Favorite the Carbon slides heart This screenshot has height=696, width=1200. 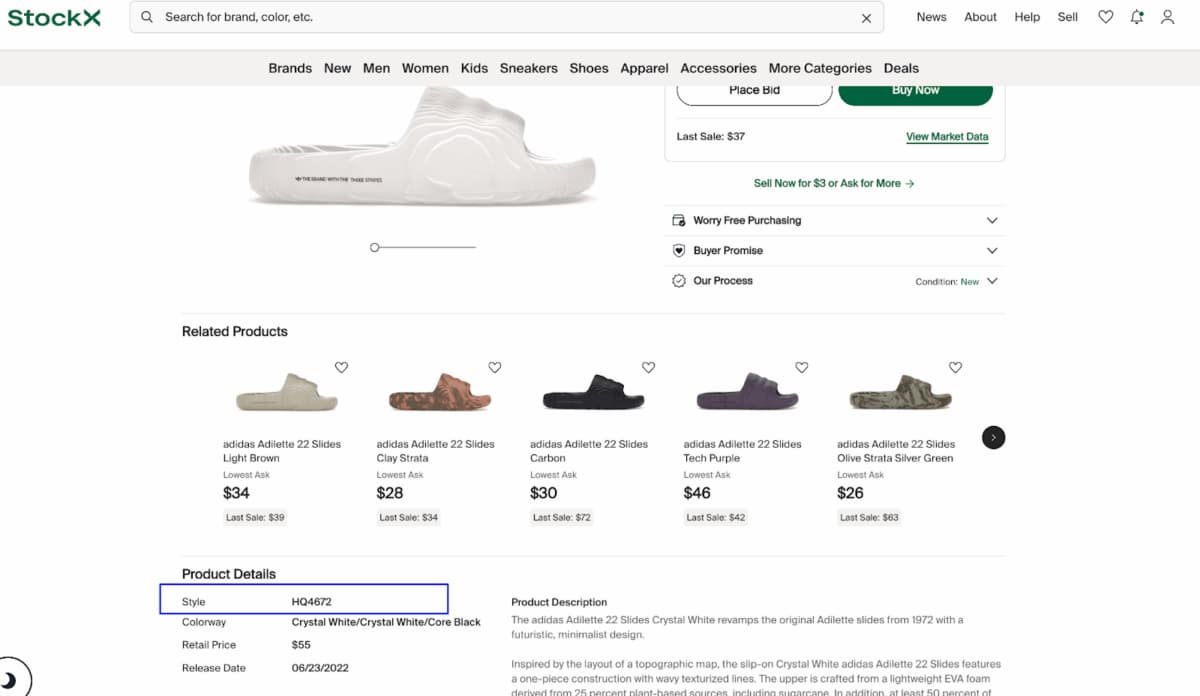click(648, 367)
